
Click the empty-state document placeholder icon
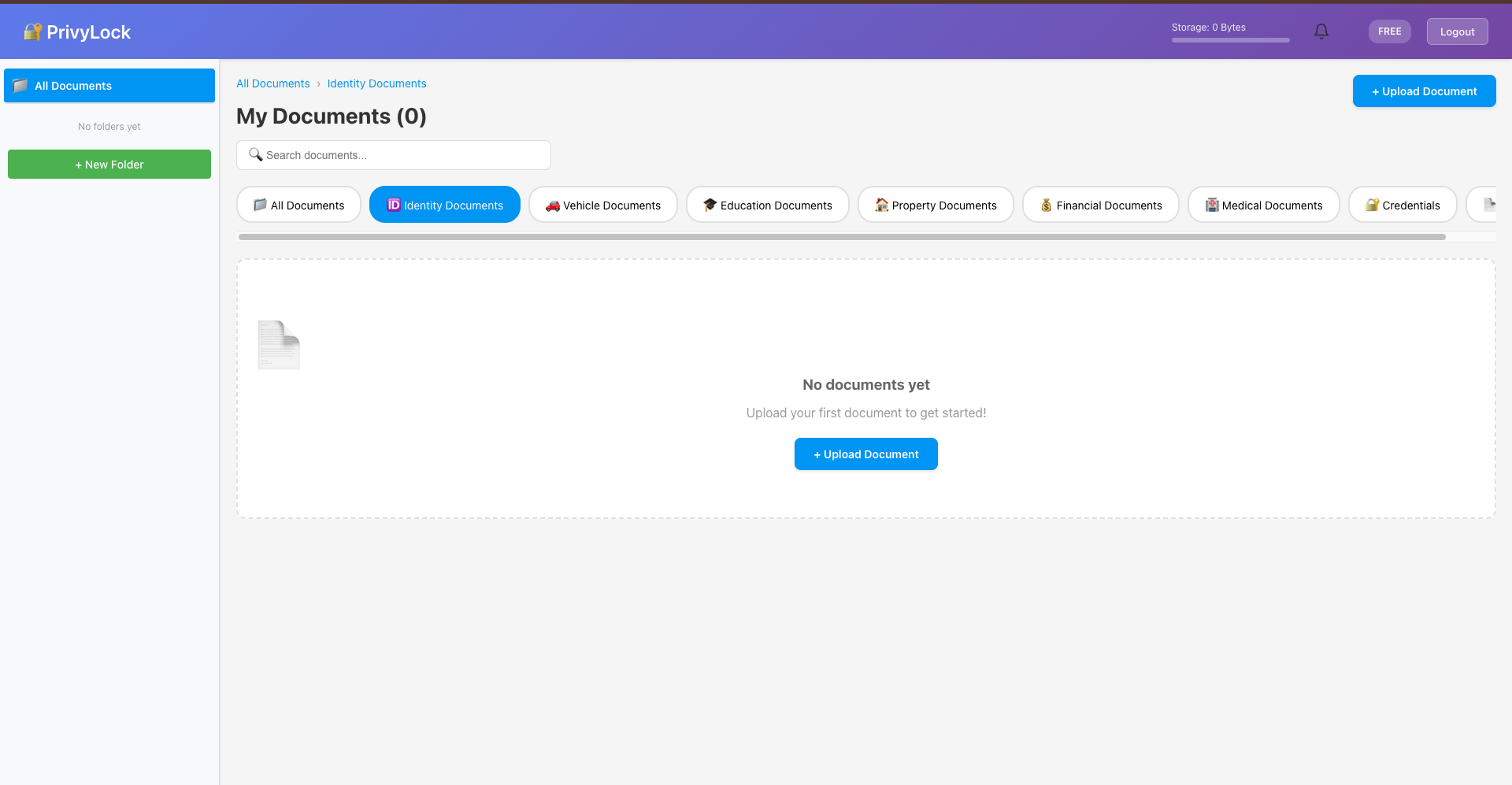point(279,344)
